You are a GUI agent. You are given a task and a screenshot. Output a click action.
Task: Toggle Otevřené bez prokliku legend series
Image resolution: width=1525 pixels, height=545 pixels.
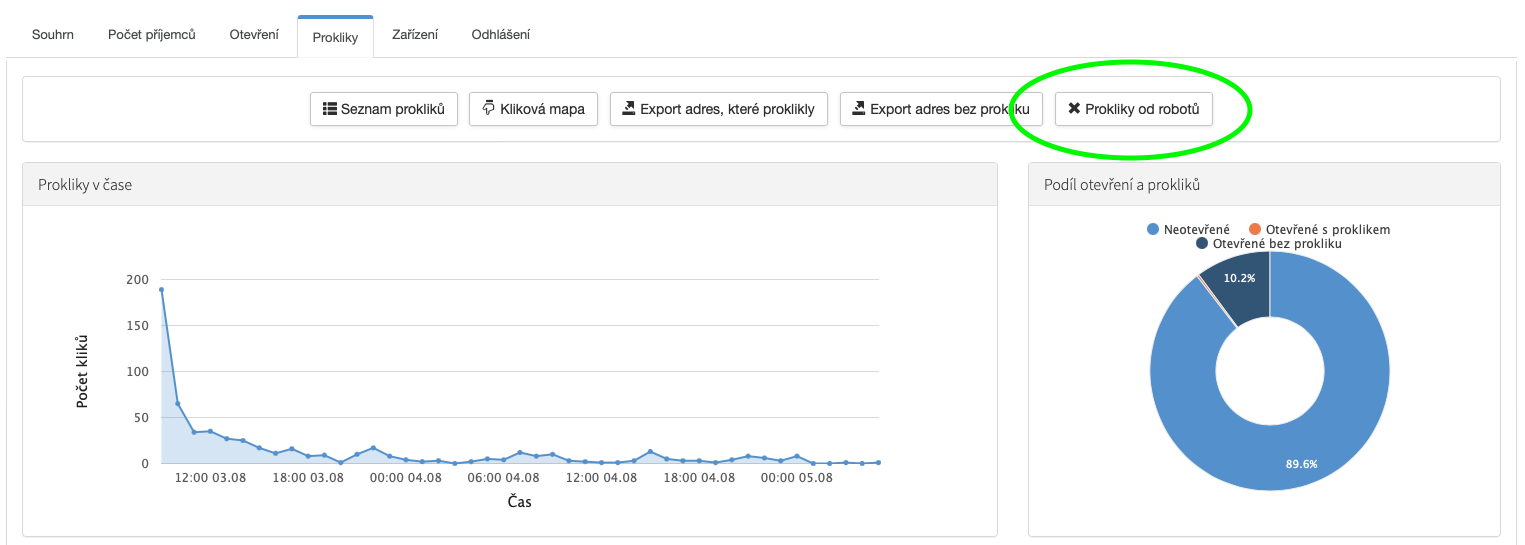pyautogui.click(x=1268, y=243)
